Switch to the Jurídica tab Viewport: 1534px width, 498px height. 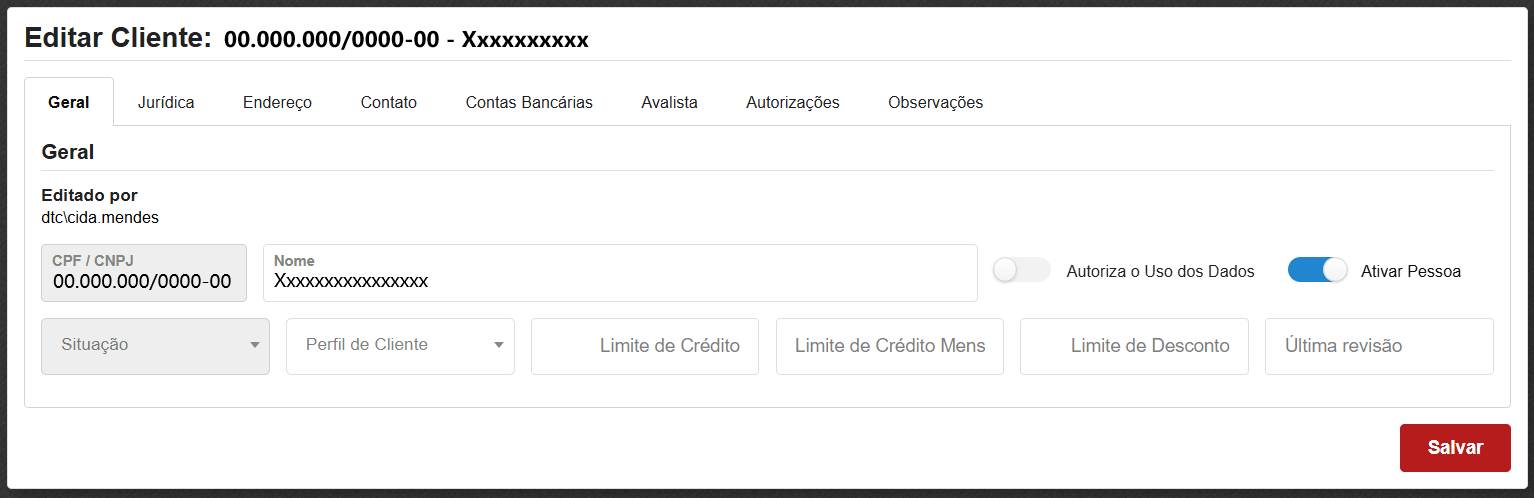[x=166, y=102]
